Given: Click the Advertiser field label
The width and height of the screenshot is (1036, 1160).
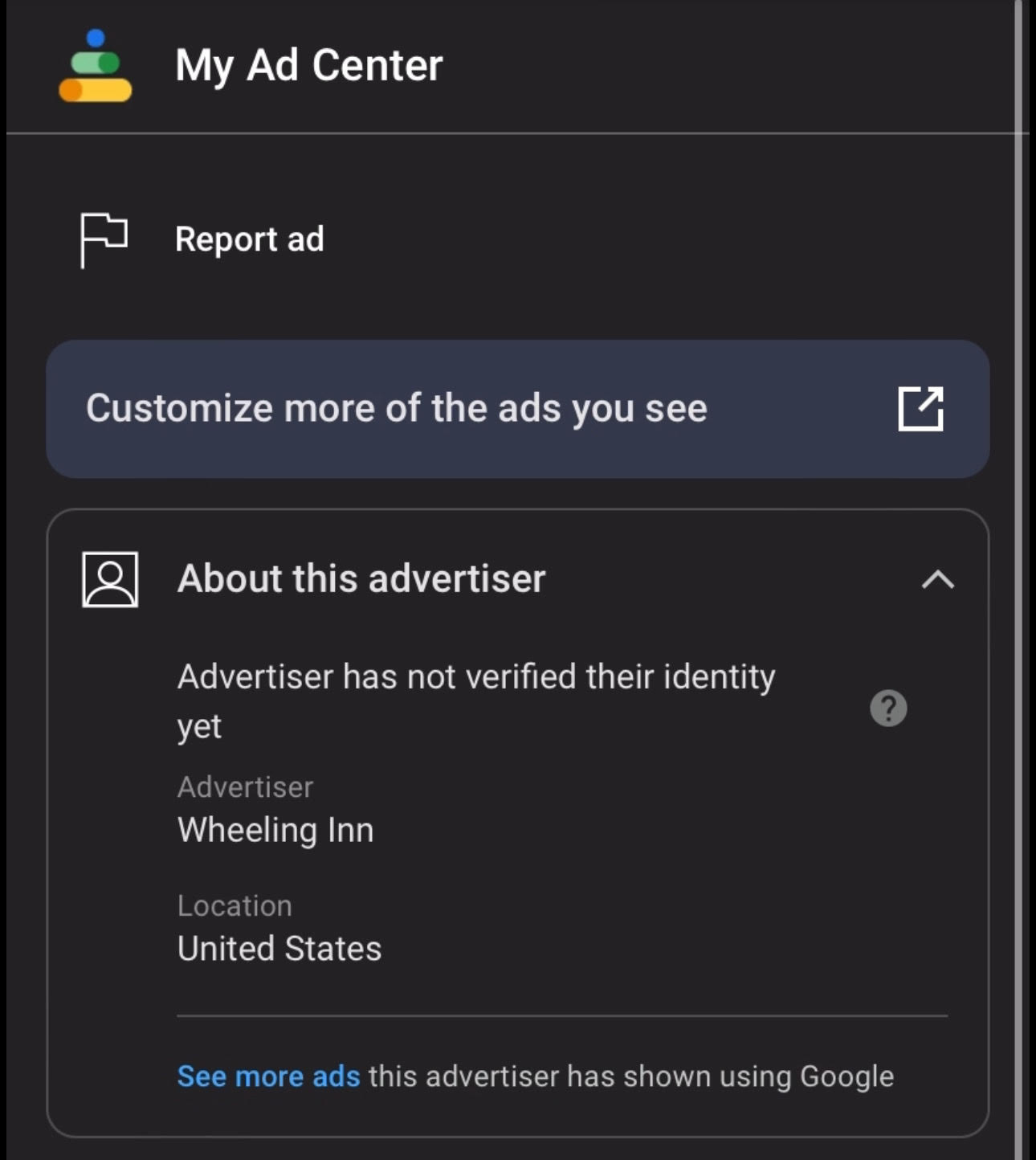Looking at the screenshot, I should tap(245, 787).
